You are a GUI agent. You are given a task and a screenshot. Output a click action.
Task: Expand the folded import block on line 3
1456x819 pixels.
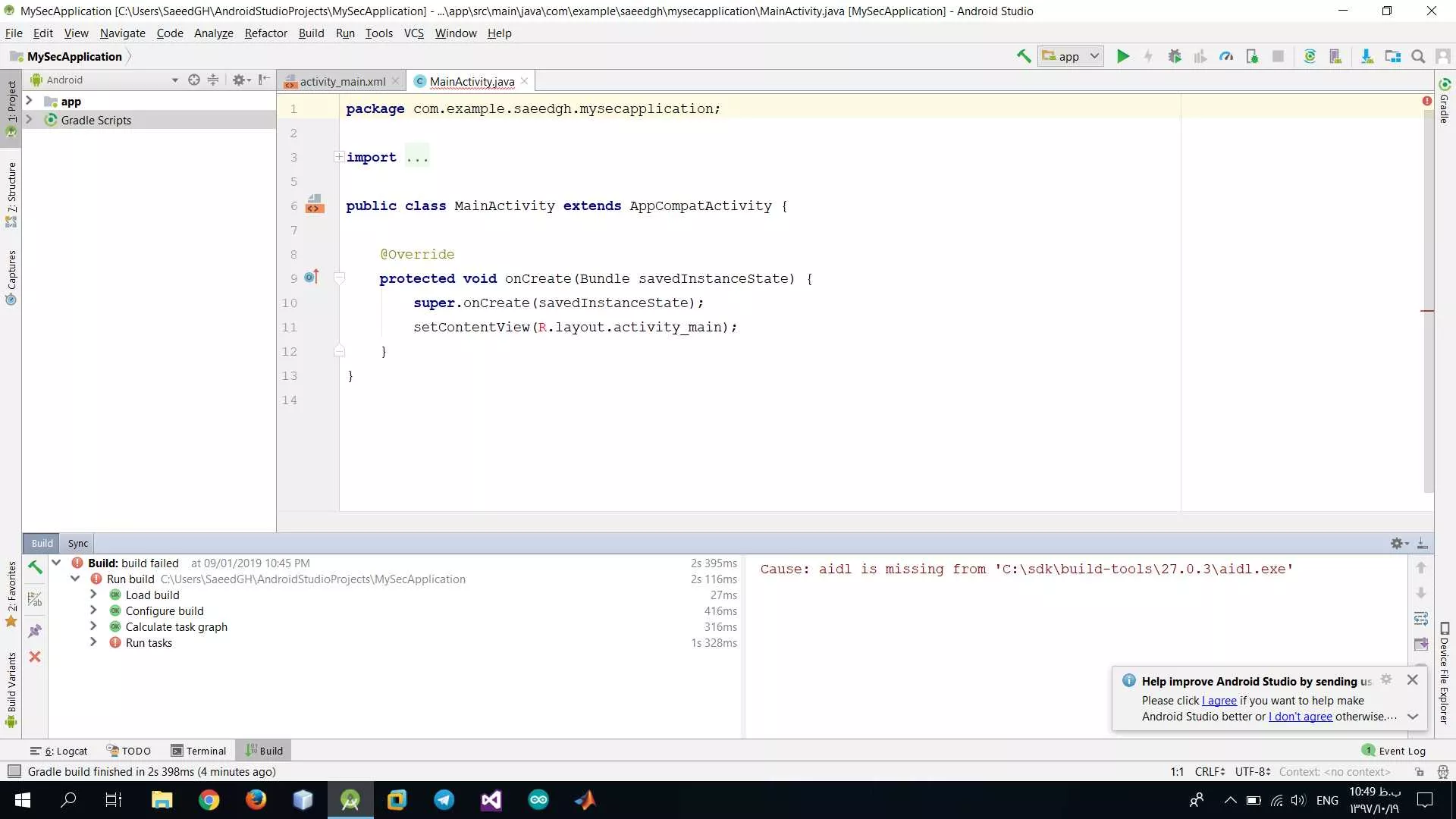[339, 157]
